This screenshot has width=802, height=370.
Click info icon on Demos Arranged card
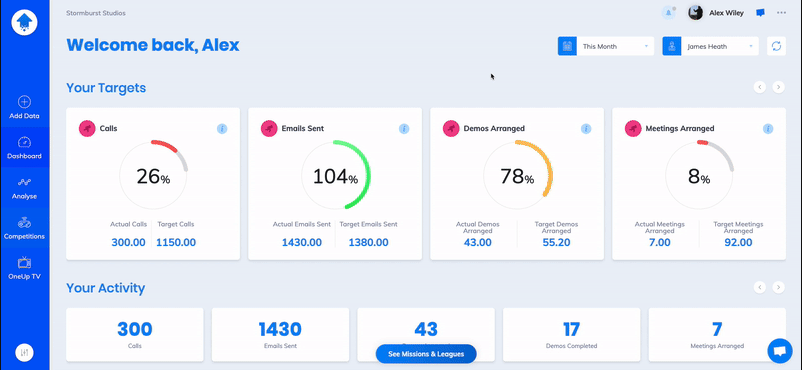tap(586, 129)
